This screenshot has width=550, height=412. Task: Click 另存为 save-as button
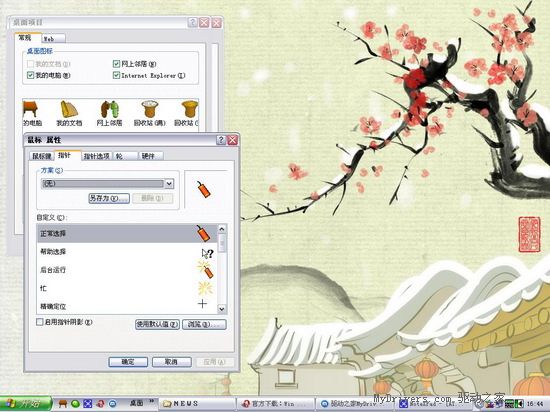point(109,198)
